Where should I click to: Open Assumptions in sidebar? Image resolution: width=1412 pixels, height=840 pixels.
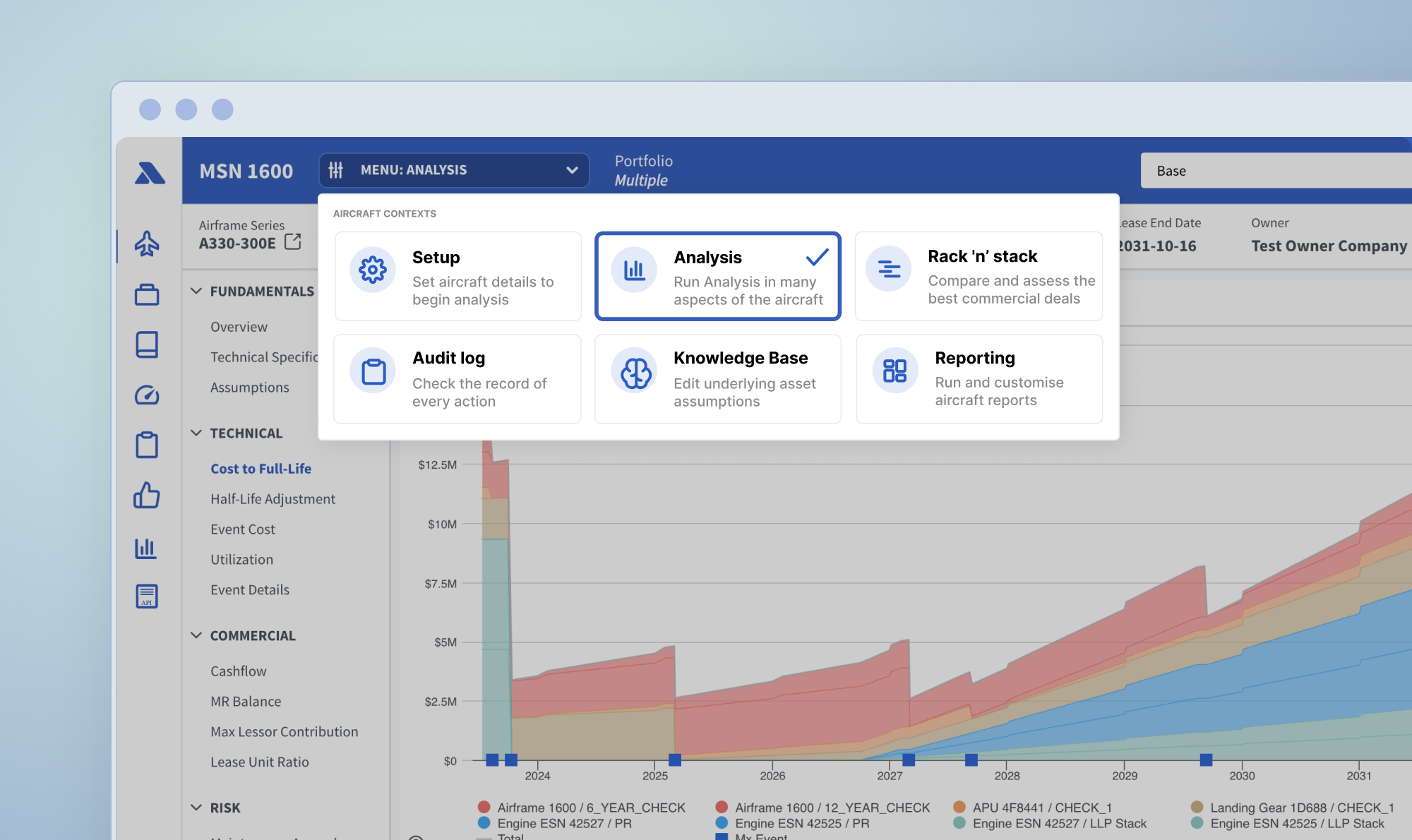coord(250,388)
